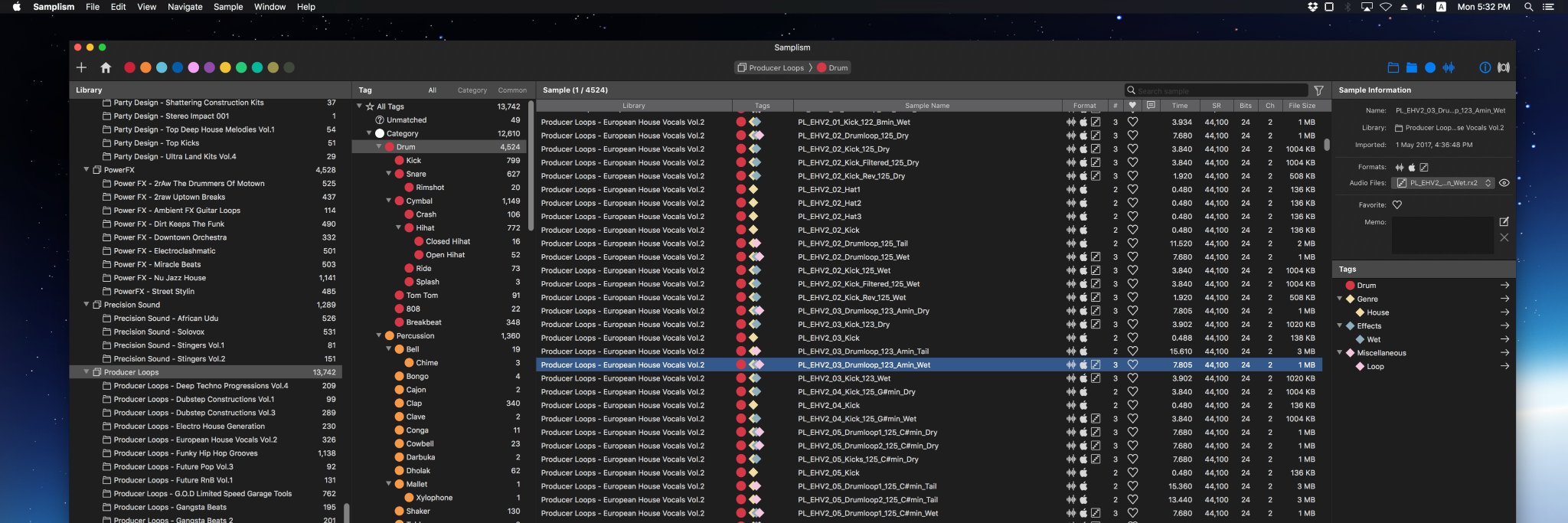Toggle the info panel icon
This screenshot has width=1568, height=523.
click(1485, 67)
